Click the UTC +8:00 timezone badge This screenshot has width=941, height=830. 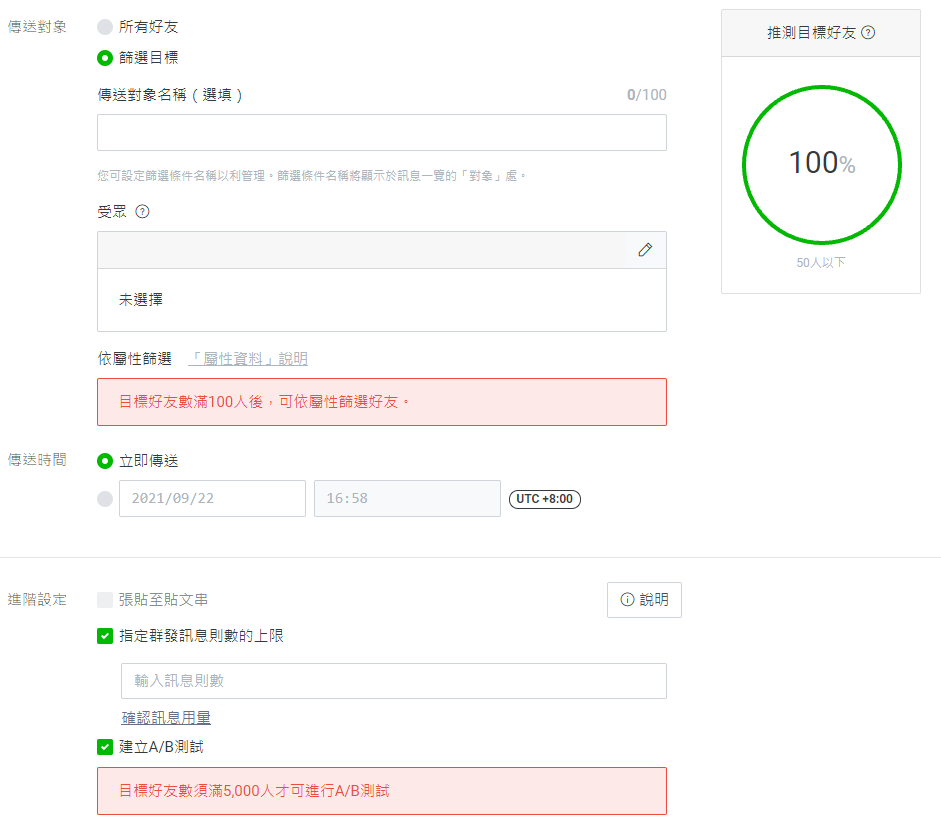point(544,498)
